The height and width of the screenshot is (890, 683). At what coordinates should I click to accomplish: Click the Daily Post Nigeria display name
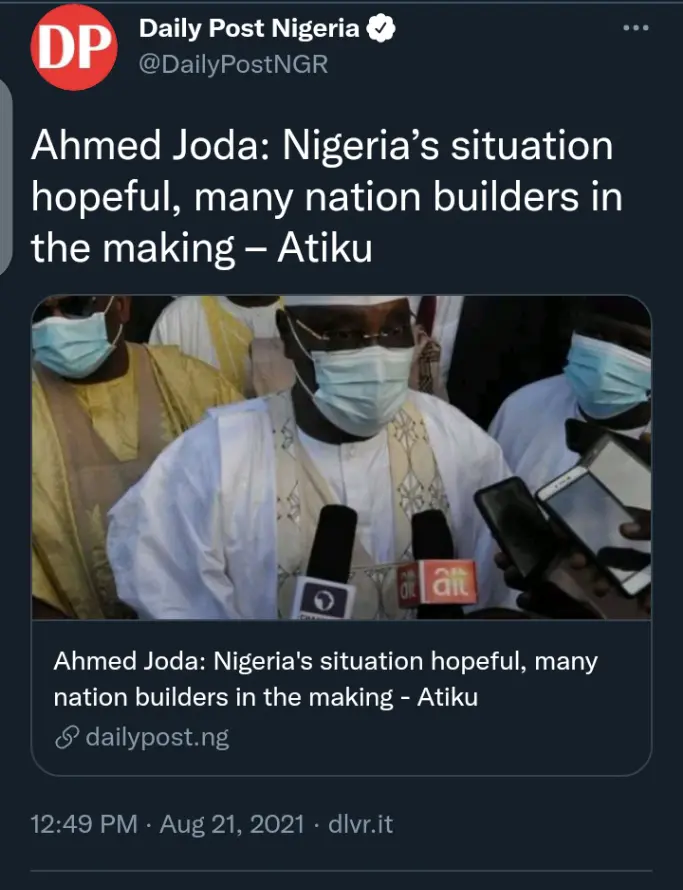(249, 30)
